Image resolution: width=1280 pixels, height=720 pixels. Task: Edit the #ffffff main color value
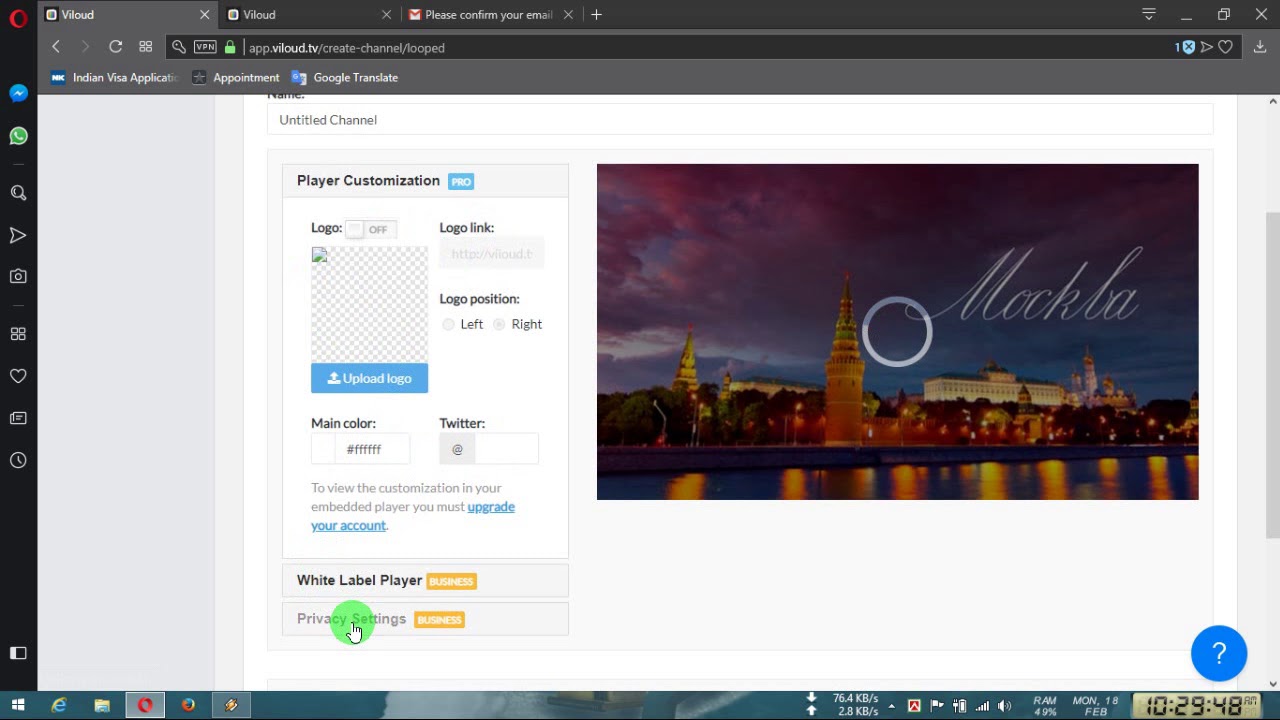[372, 449]
